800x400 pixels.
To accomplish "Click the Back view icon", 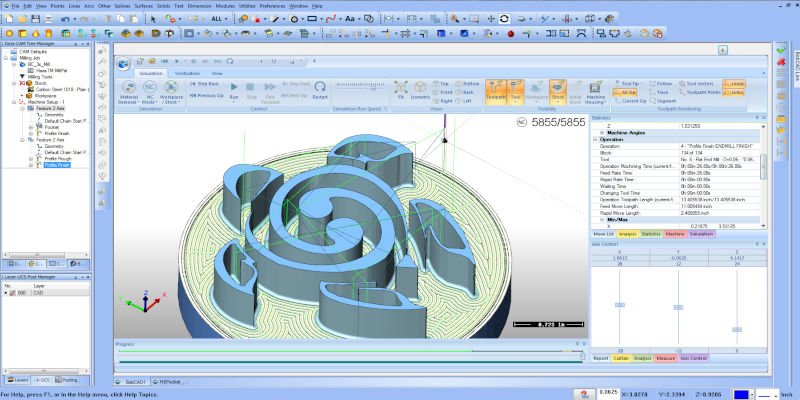I will point(464,92).
